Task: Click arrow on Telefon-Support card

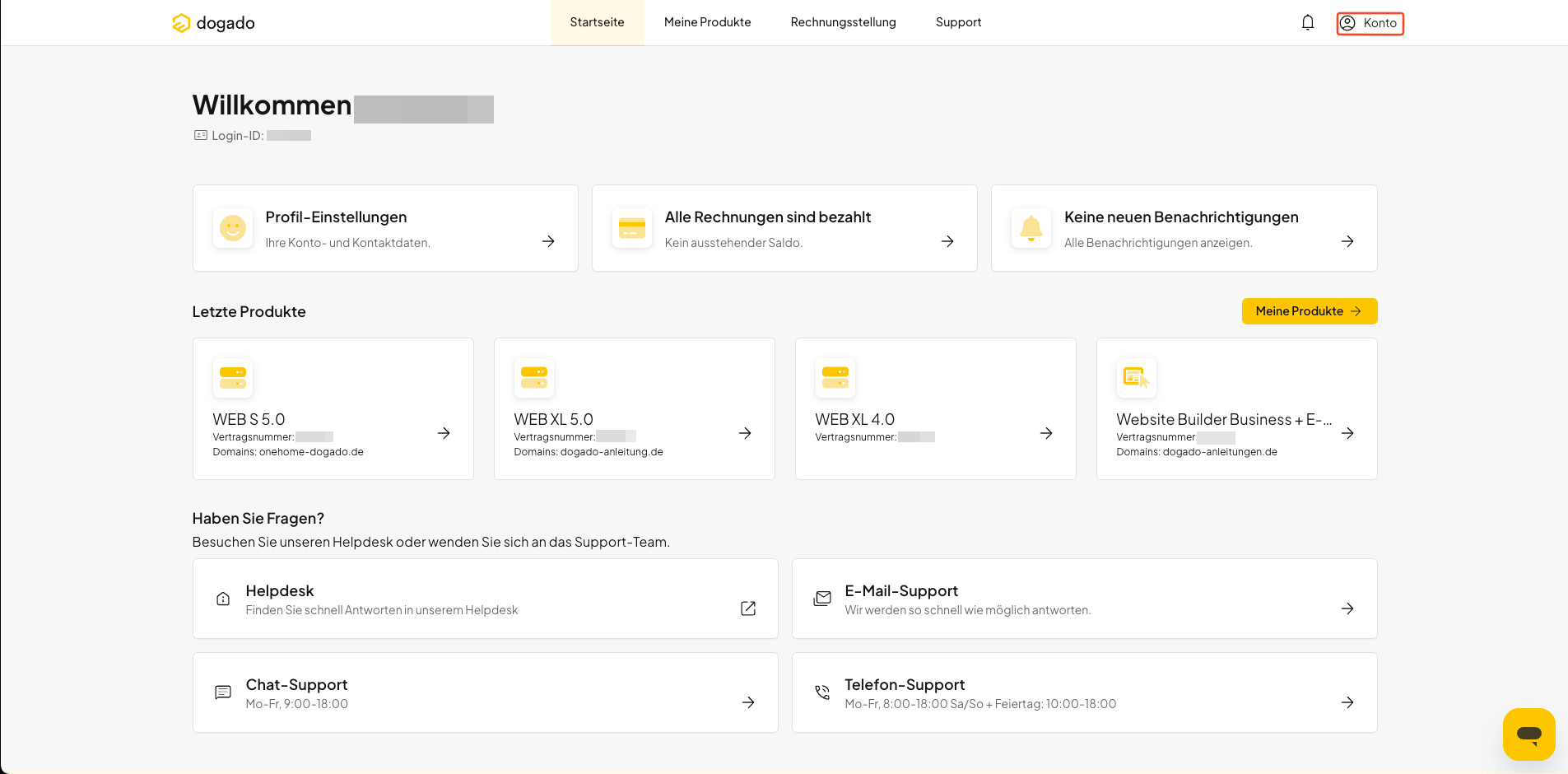Action: tap(1347, 702)
